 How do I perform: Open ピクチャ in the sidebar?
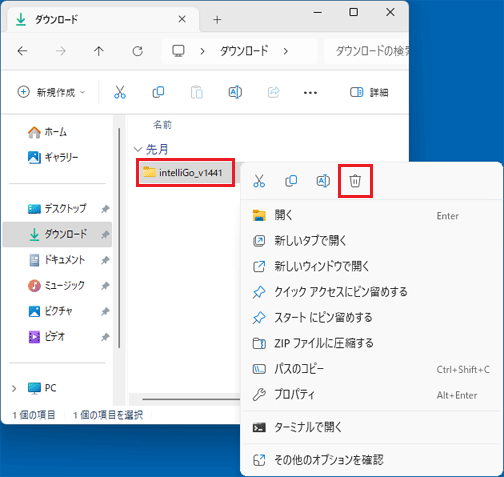(50, 311)
